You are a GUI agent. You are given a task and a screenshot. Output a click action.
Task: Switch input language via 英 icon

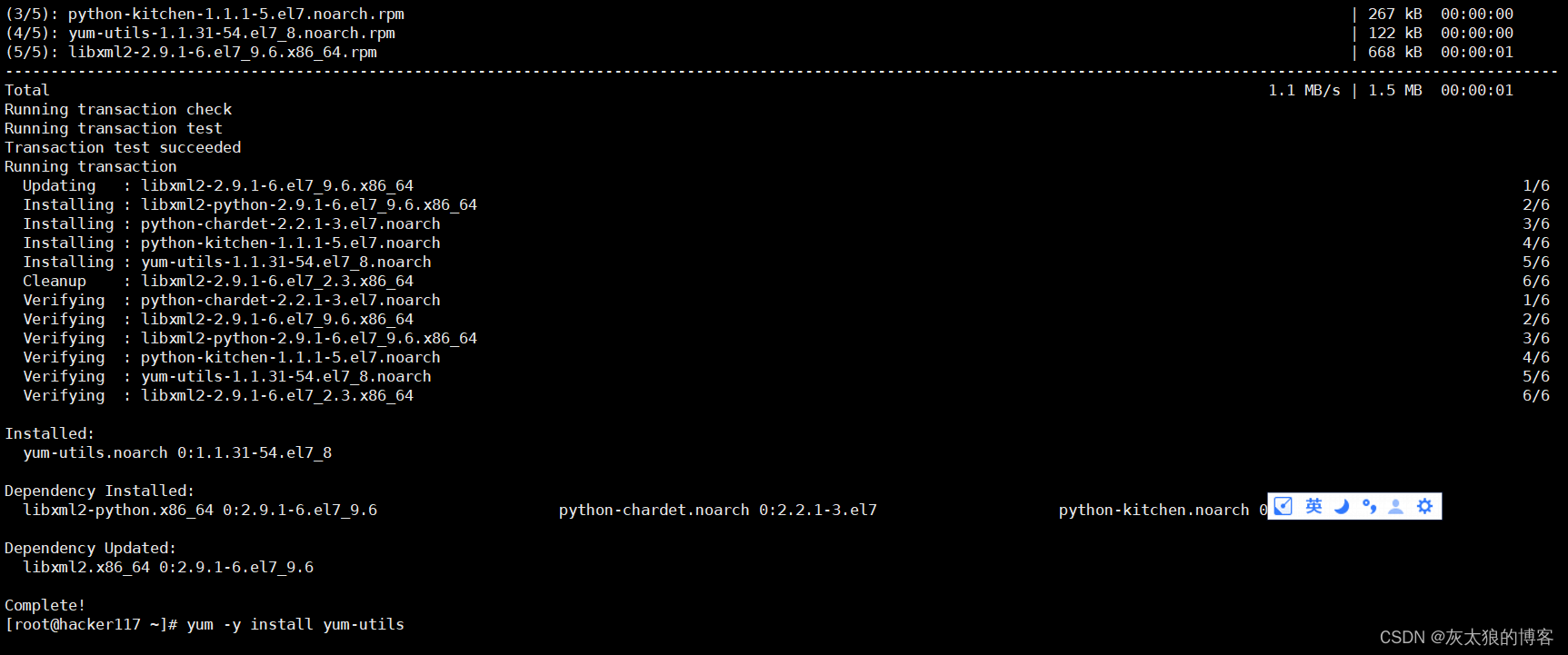click(1313, 506)
